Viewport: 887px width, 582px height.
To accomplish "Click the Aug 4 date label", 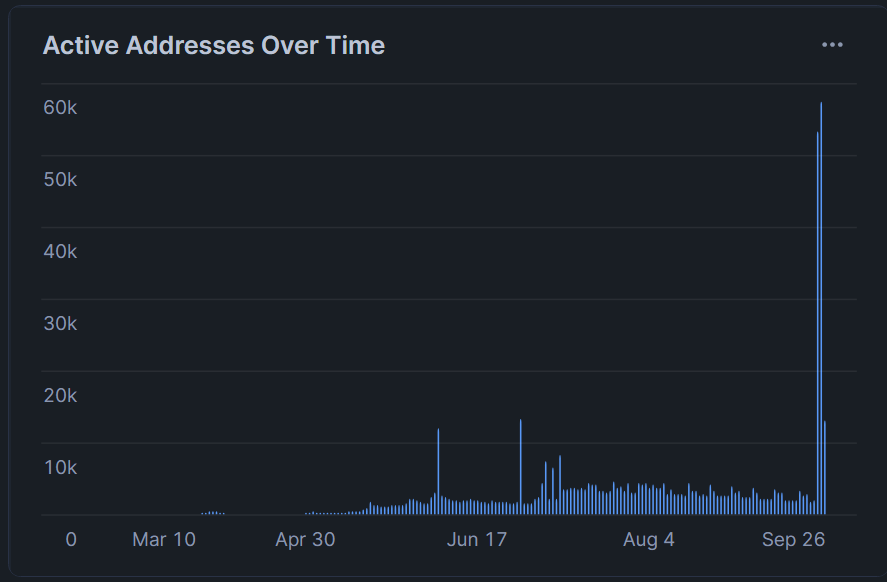I will (x=649, y=539).
